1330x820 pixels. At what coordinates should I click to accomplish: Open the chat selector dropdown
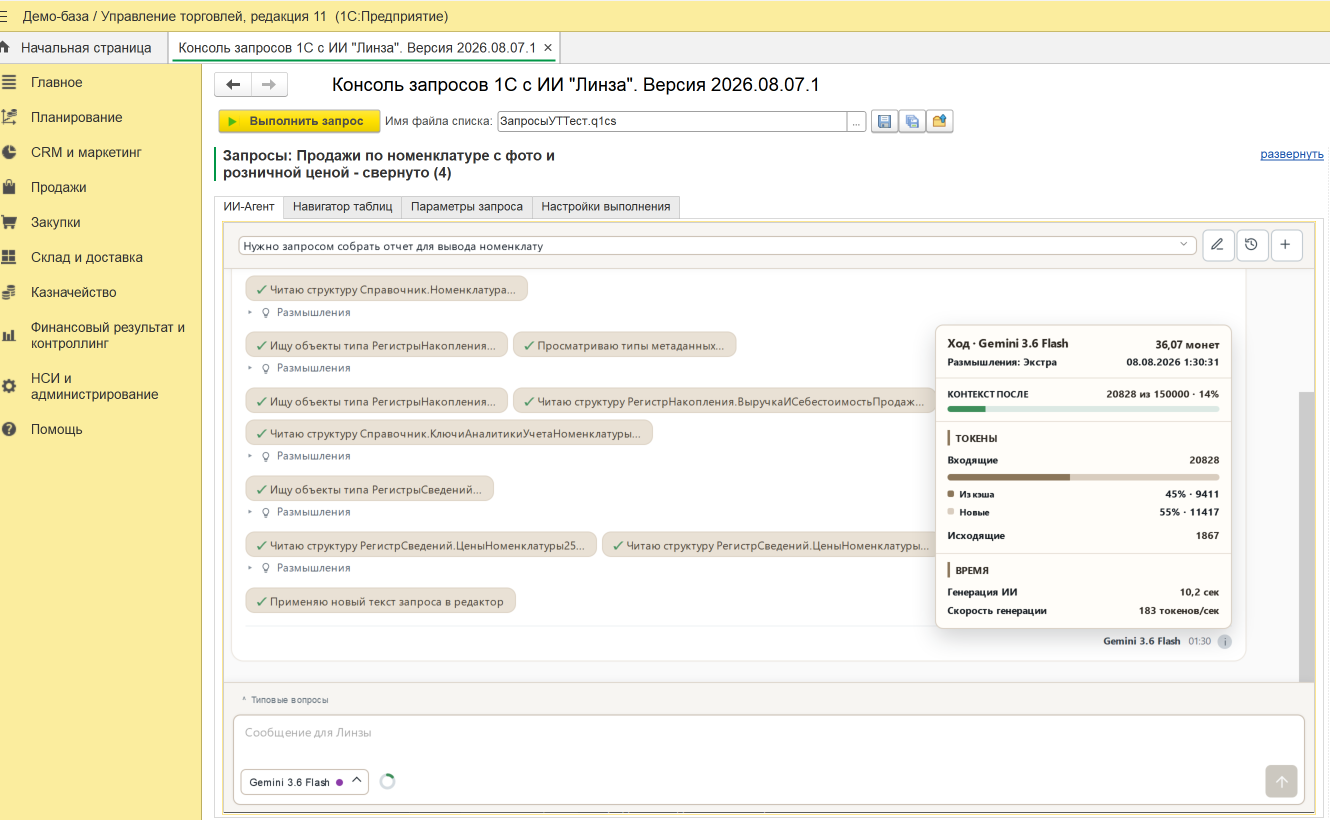click(x=717, y=245)
